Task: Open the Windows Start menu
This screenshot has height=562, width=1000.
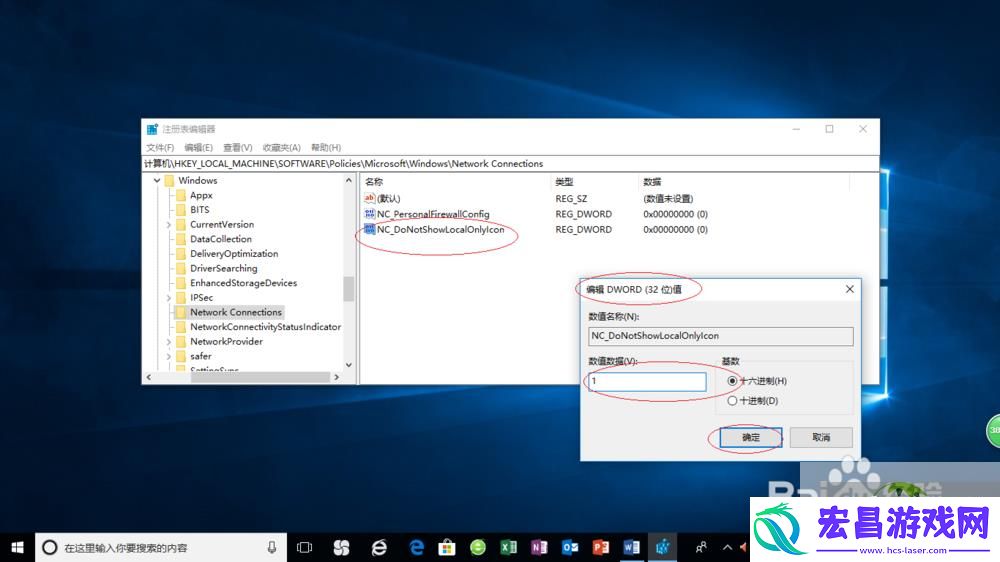Action: click(17, 547)
